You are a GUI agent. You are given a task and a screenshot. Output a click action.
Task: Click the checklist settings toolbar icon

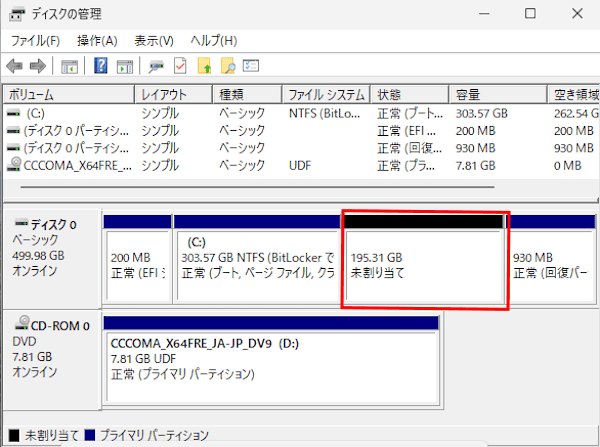251,66
